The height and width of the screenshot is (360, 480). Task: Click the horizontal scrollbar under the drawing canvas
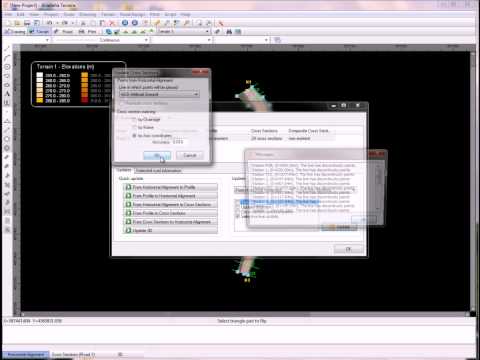tap(245, 314)
